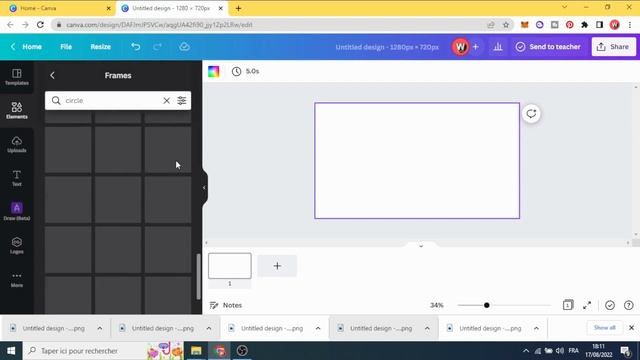The height and width of the screenshot is (360, 640).
Task: Redo the last action
Action: click(157, 47)
